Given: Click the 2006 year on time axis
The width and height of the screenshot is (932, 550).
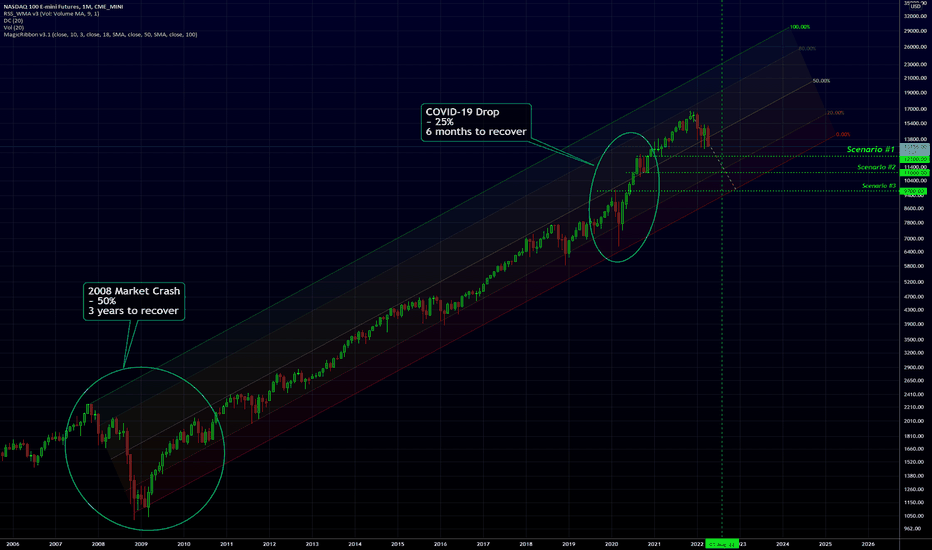Looking at the screenshot, I should tap(12, 544).
